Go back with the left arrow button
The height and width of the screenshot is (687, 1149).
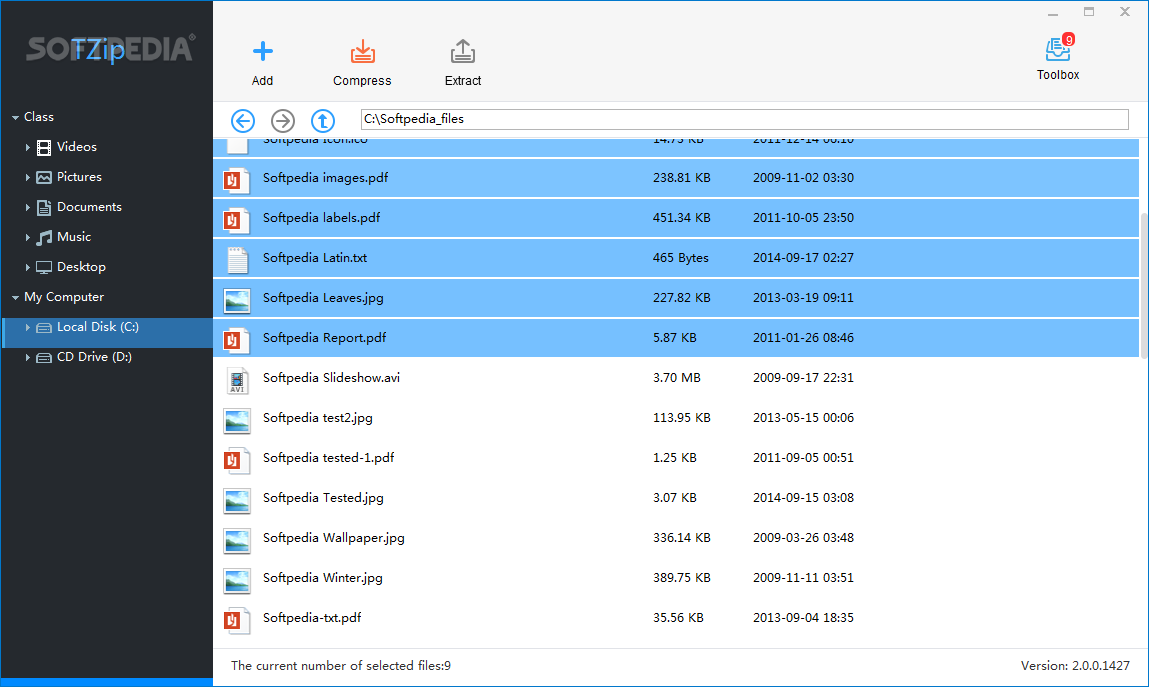click(243, 120)
